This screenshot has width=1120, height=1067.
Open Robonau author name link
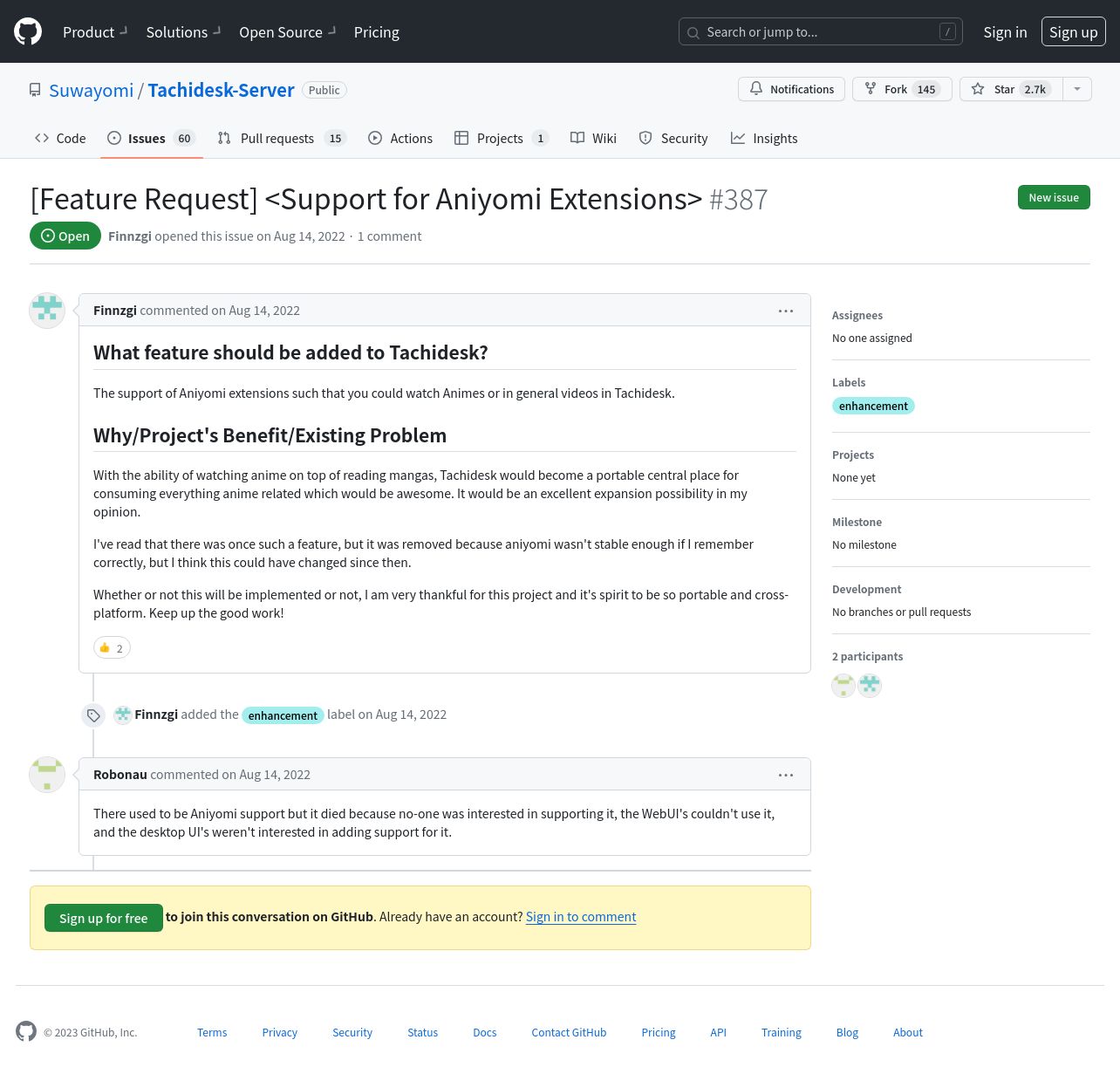pyautogui.click(x=120, y=775)
